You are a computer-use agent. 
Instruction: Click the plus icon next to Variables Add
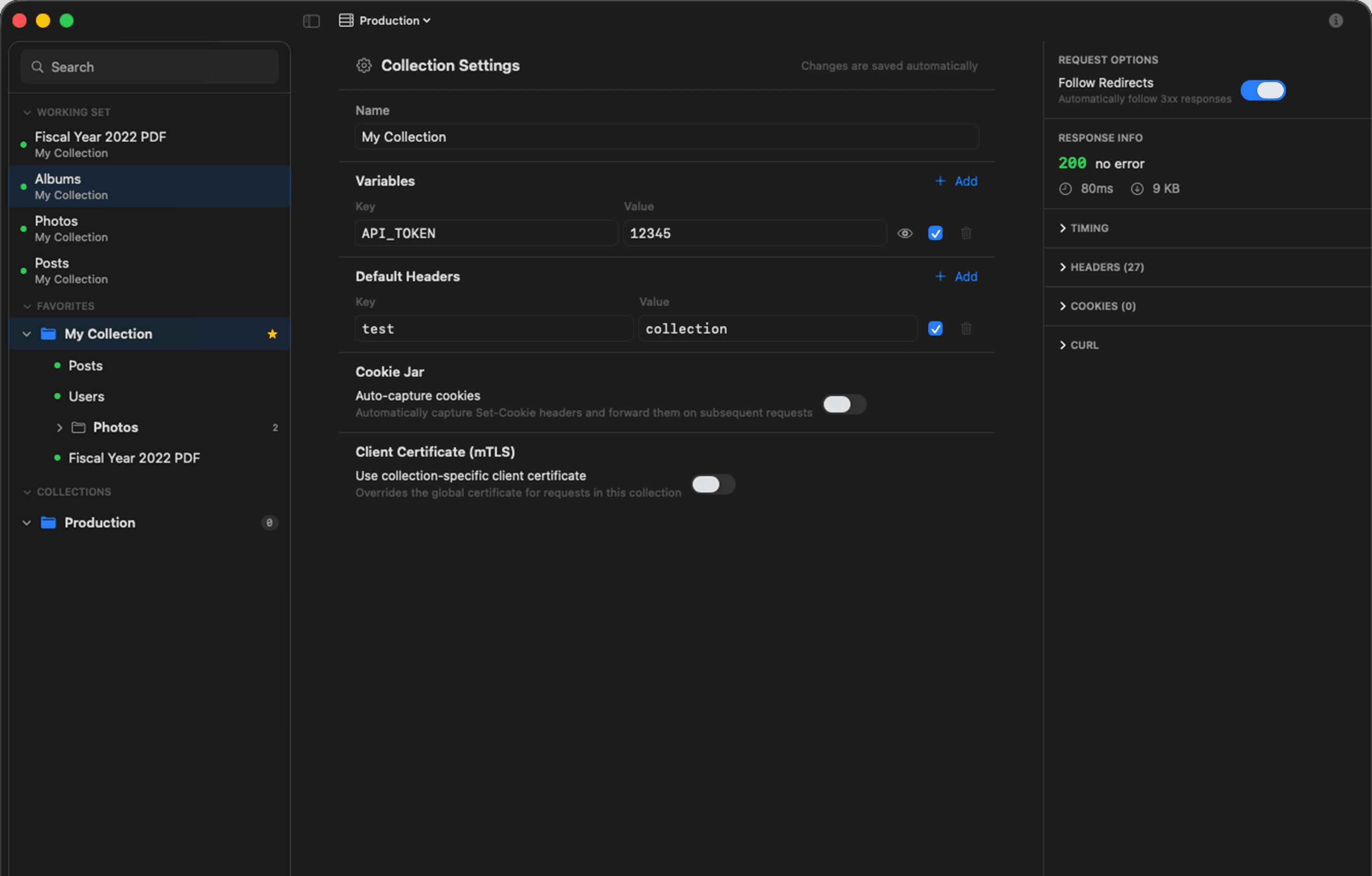click(941, 181)
